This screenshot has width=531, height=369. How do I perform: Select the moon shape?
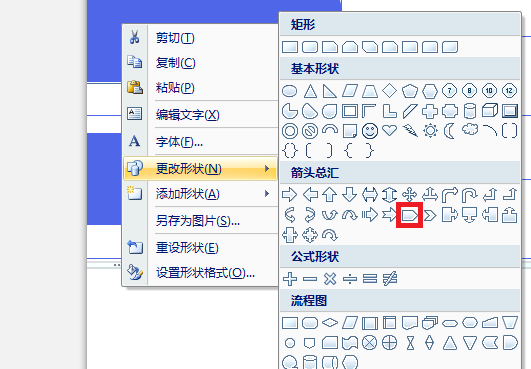(x=449, y=131)
